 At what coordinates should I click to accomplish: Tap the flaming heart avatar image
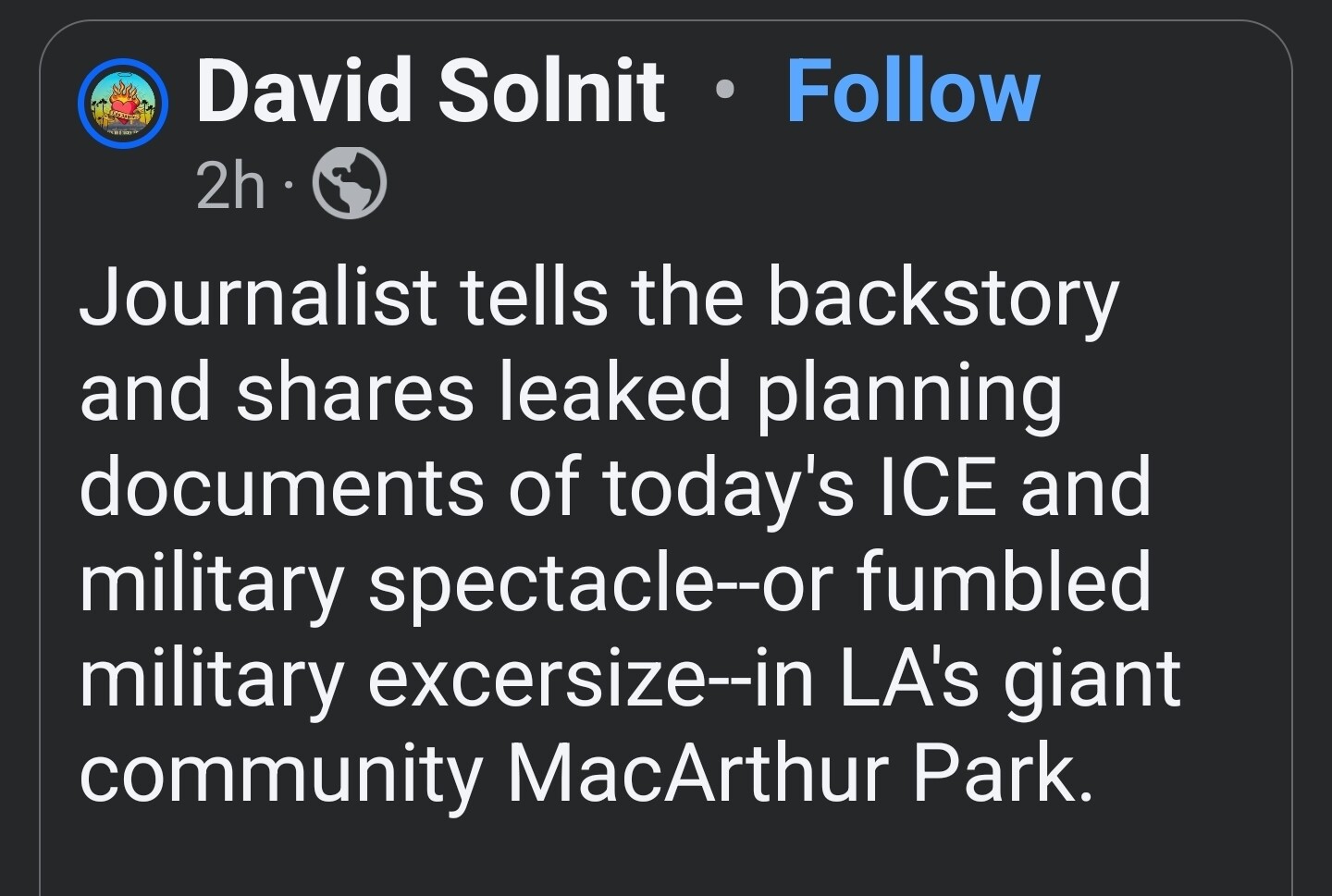[121, 103]
